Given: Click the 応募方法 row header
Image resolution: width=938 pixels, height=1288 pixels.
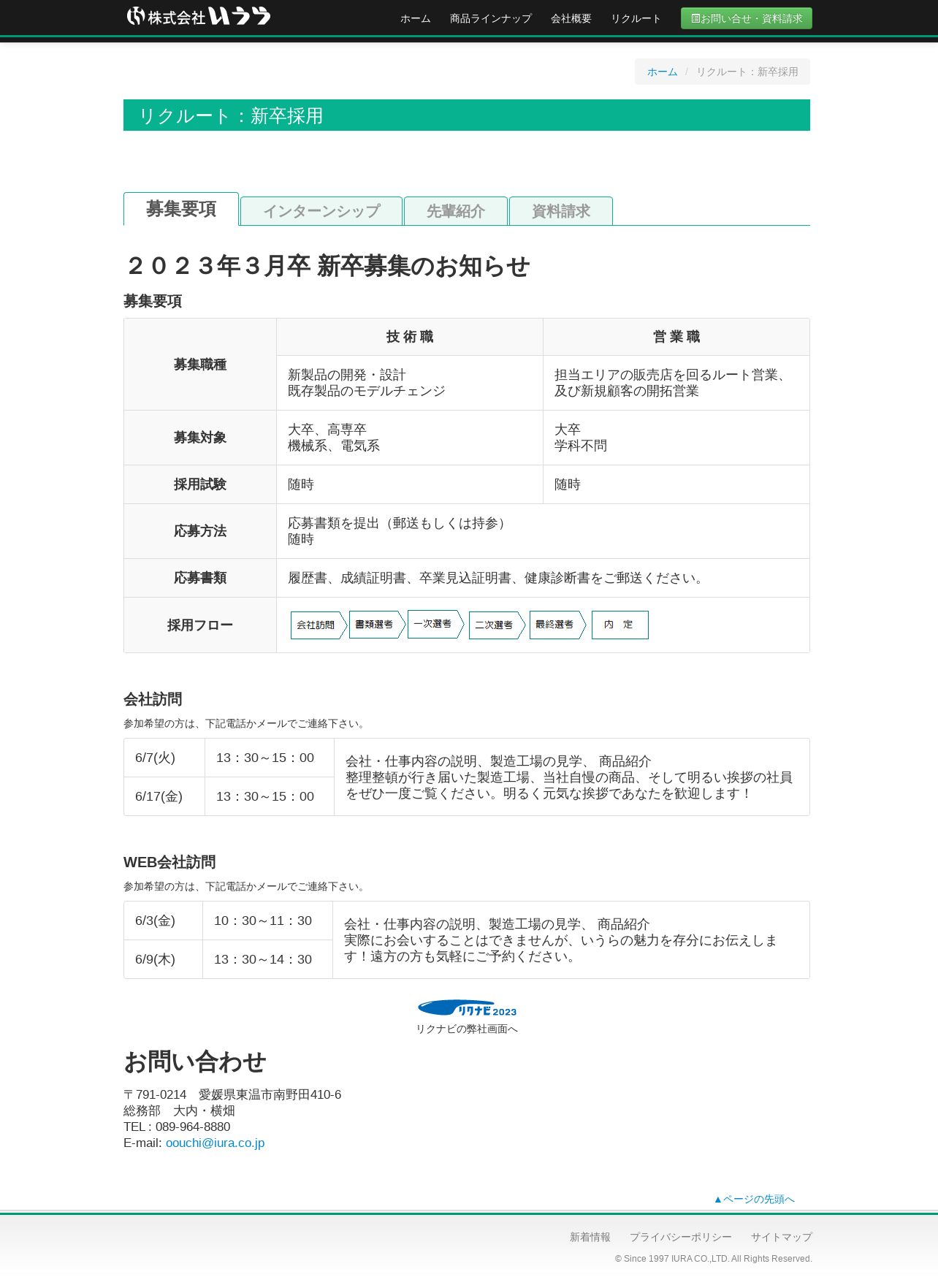Looking at the screenshot, I should coord(200,531).
